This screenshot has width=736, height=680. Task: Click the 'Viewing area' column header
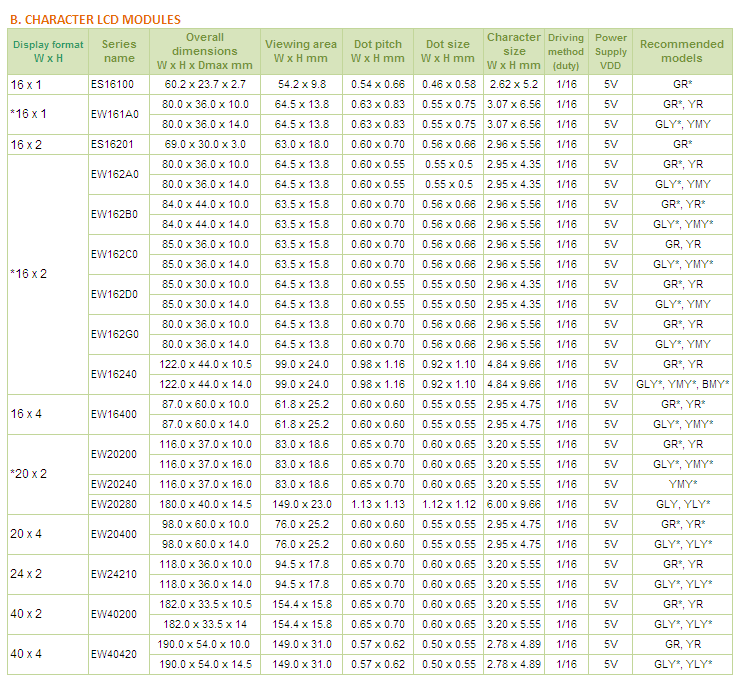pos(301,52)
